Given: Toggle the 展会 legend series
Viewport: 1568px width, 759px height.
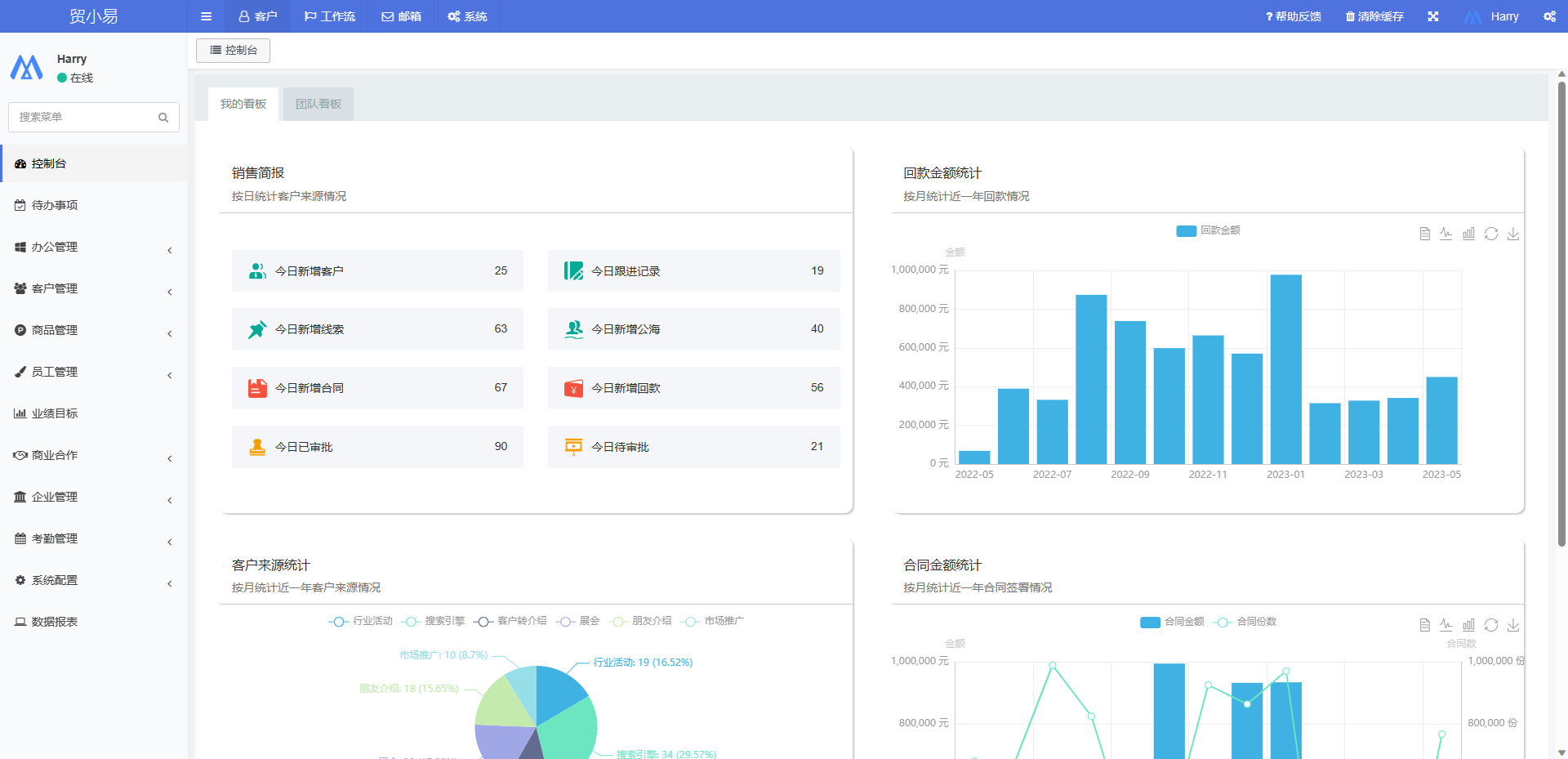Looking at the screenshot, I should tap(577, 621).
